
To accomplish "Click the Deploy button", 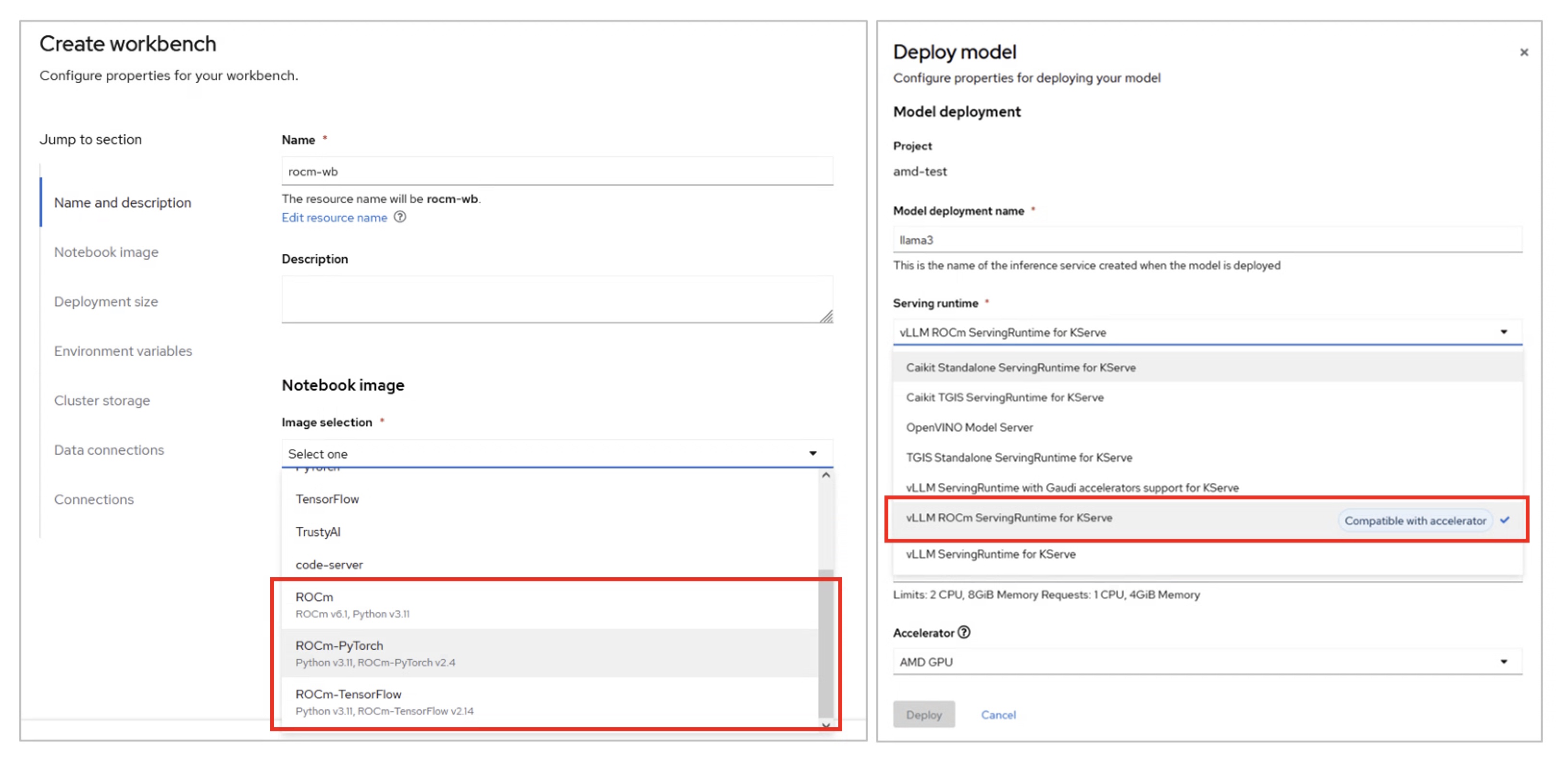I will (923, 715).
